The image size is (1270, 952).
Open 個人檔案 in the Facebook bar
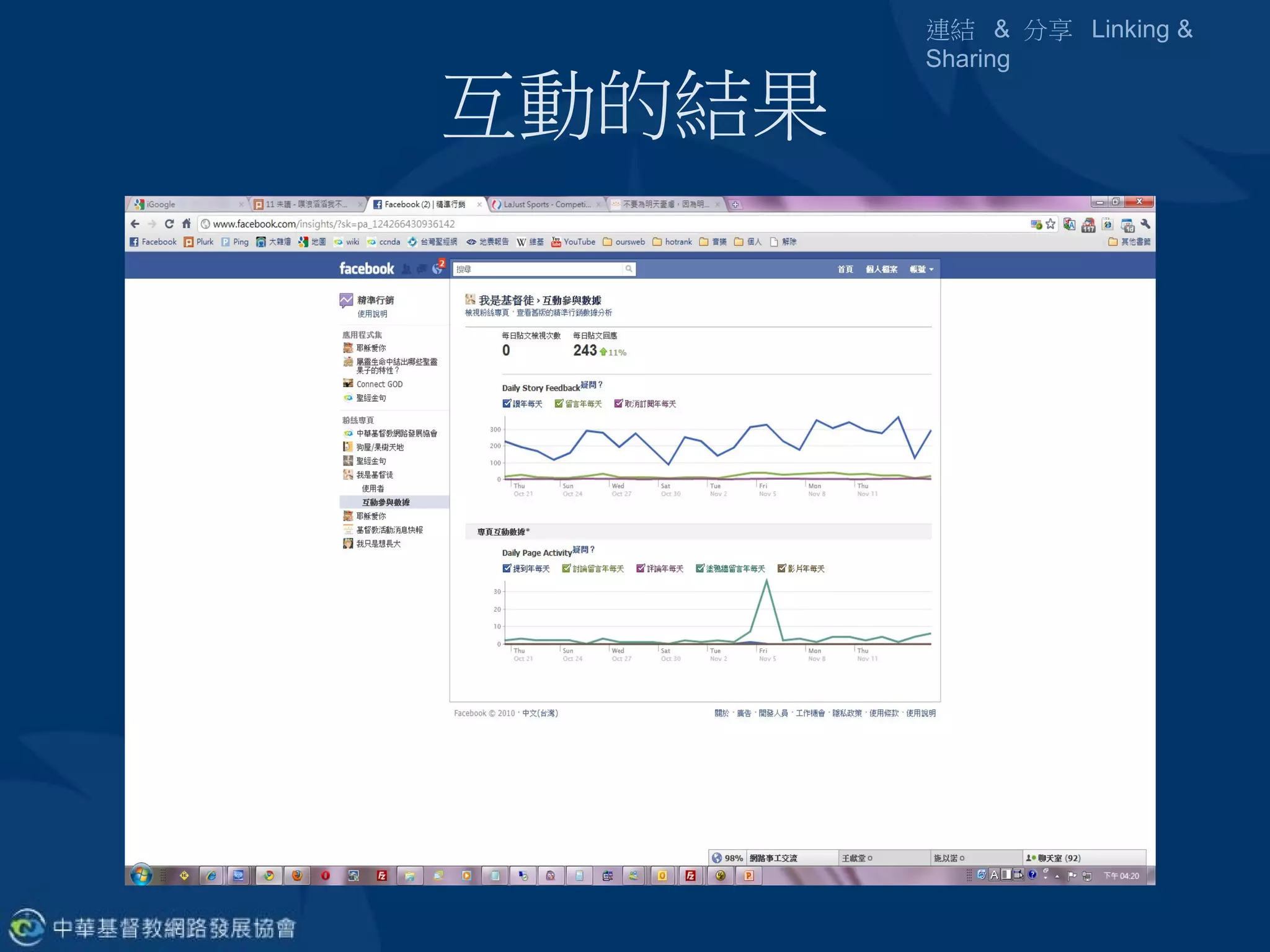[x=881, y=269]
